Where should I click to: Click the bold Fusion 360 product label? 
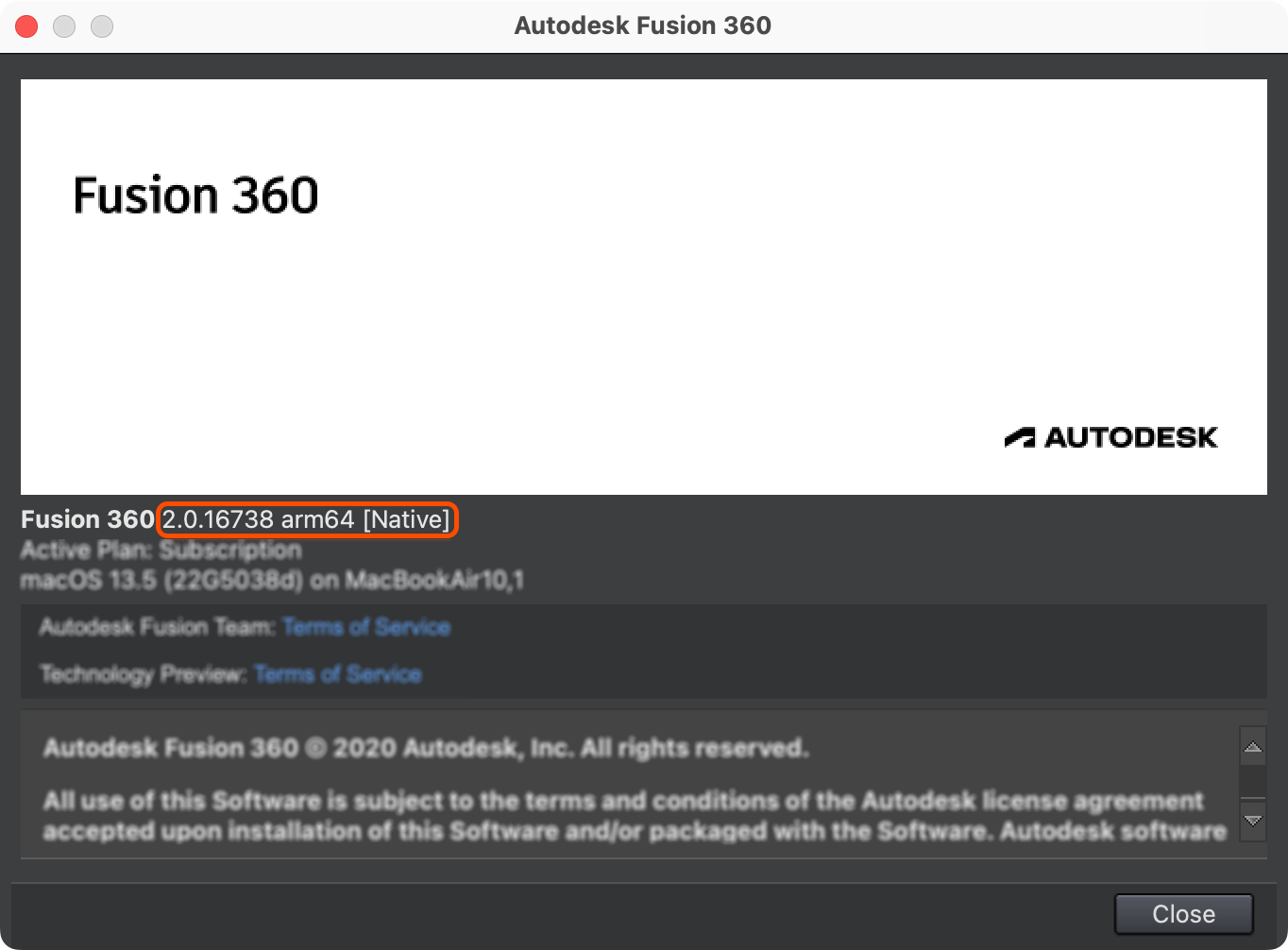coord(87,519)
